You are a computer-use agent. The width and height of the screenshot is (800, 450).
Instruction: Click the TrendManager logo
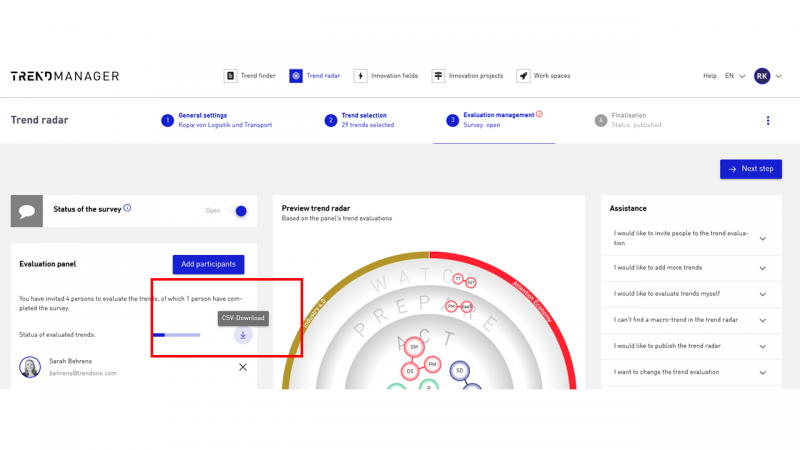tap(65, 76)
